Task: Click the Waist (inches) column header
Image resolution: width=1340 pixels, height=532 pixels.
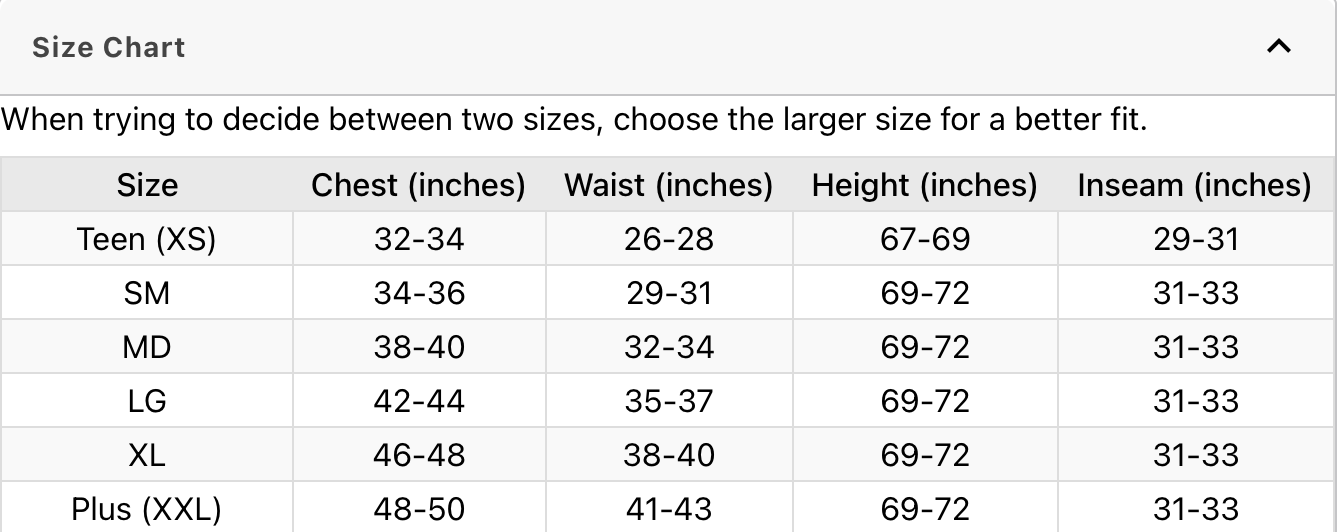Action: [x=668, y=185]
